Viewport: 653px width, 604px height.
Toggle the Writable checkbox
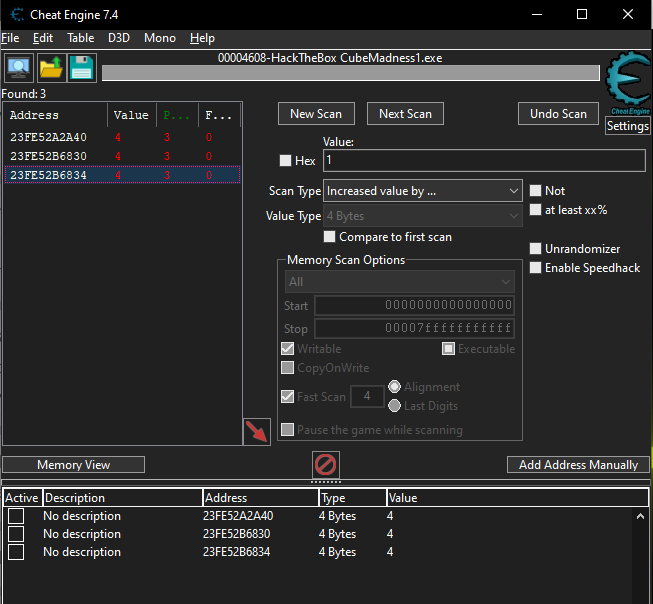point(287,349)
